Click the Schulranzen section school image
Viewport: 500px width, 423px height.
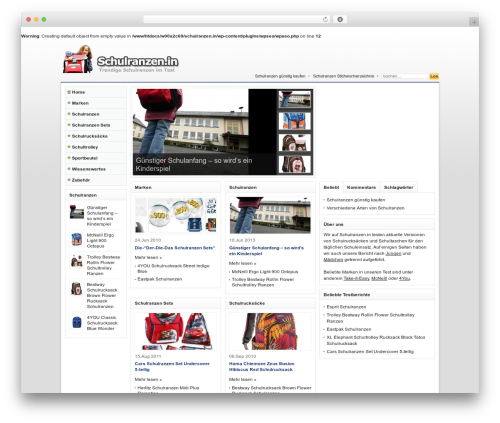pos(270,215)
